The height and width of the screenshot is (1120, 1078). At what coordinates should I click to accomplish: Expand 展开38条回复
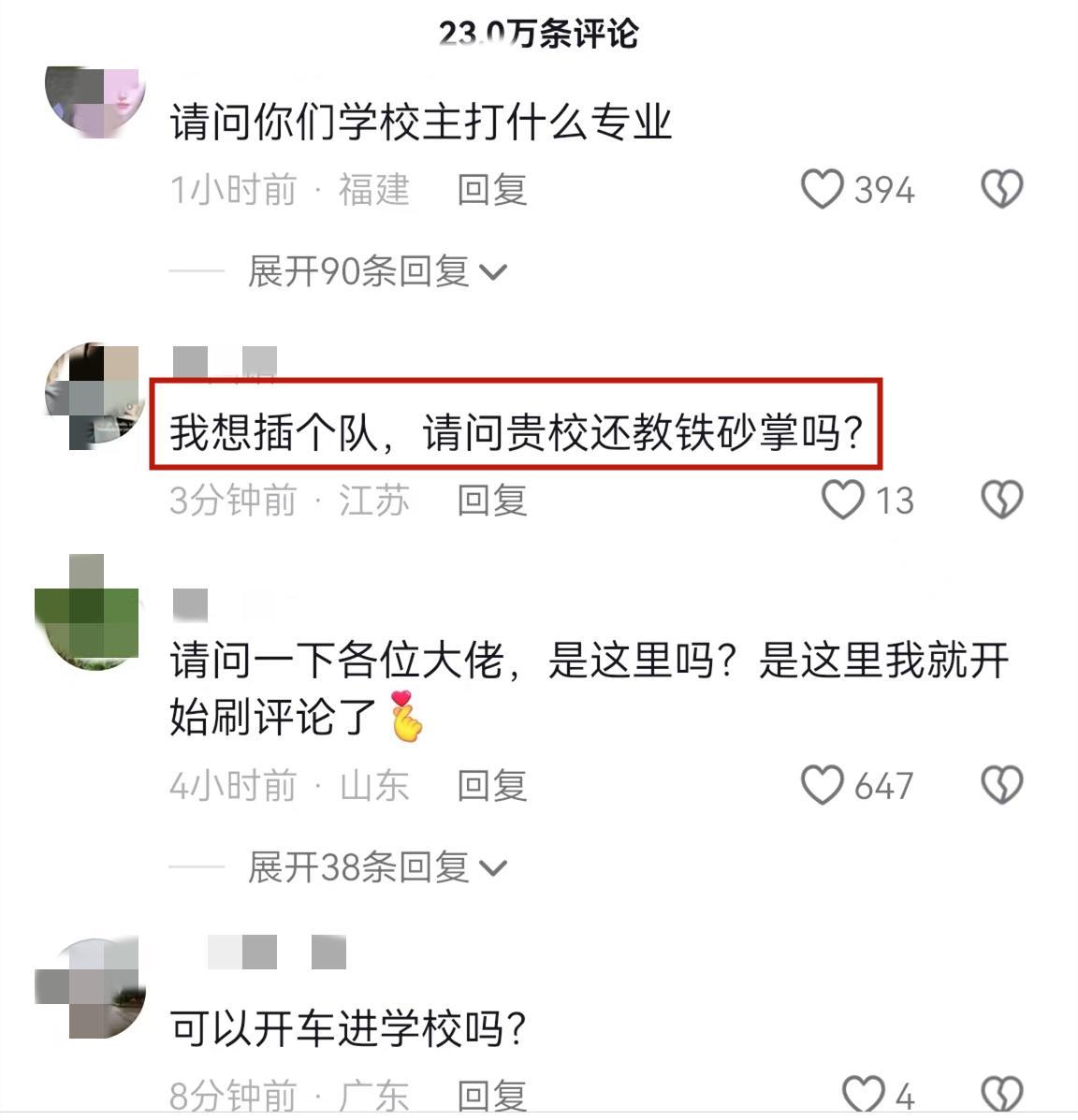click(x=377, y=867)
